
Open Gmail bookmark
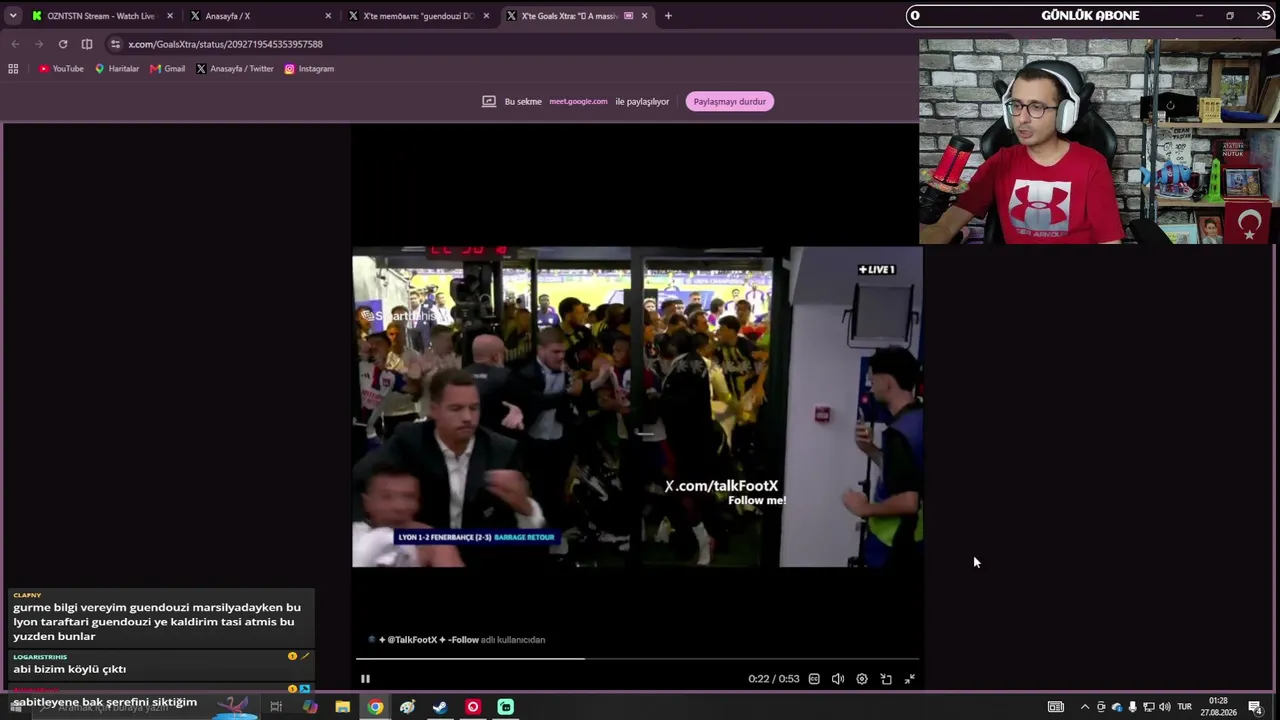[x=168, y=69]
